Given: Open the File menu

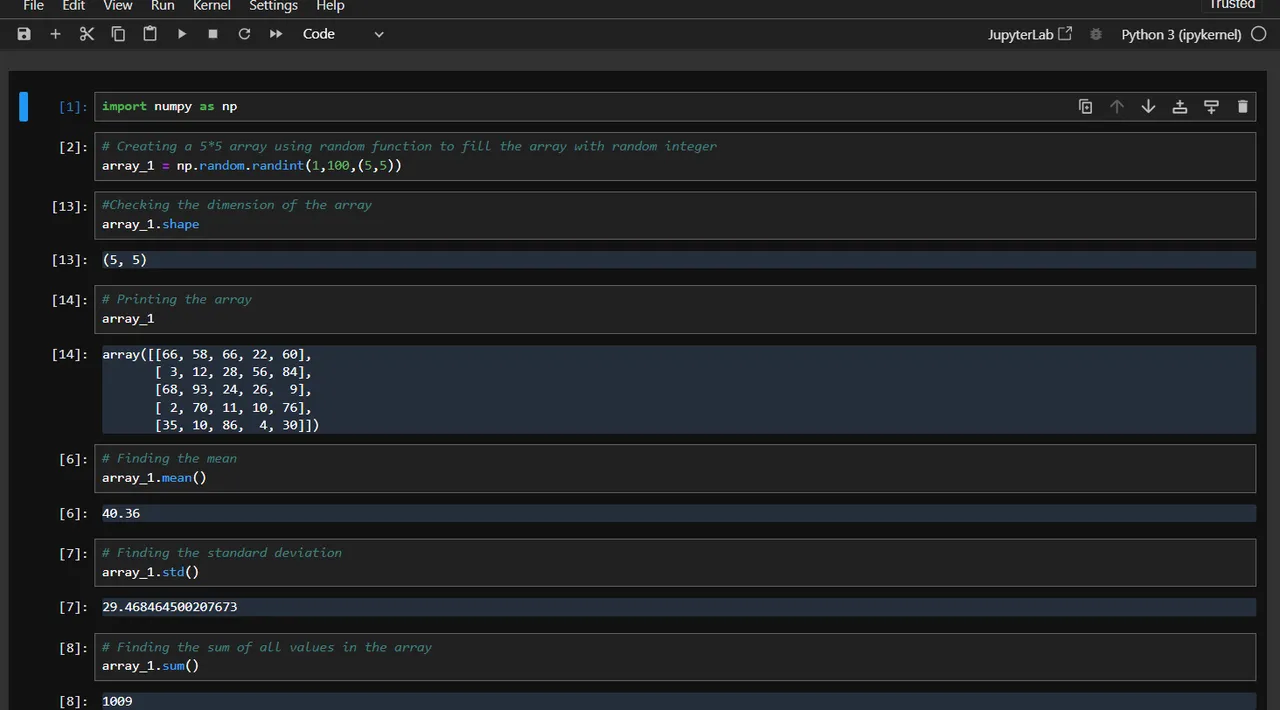Looking at the screenshot, I should [33, 6].
